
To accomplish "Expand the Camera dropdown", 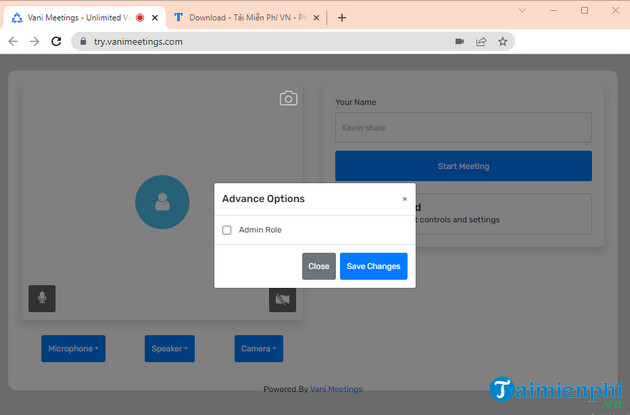I will pyautogui.click(x=258, y=349).
